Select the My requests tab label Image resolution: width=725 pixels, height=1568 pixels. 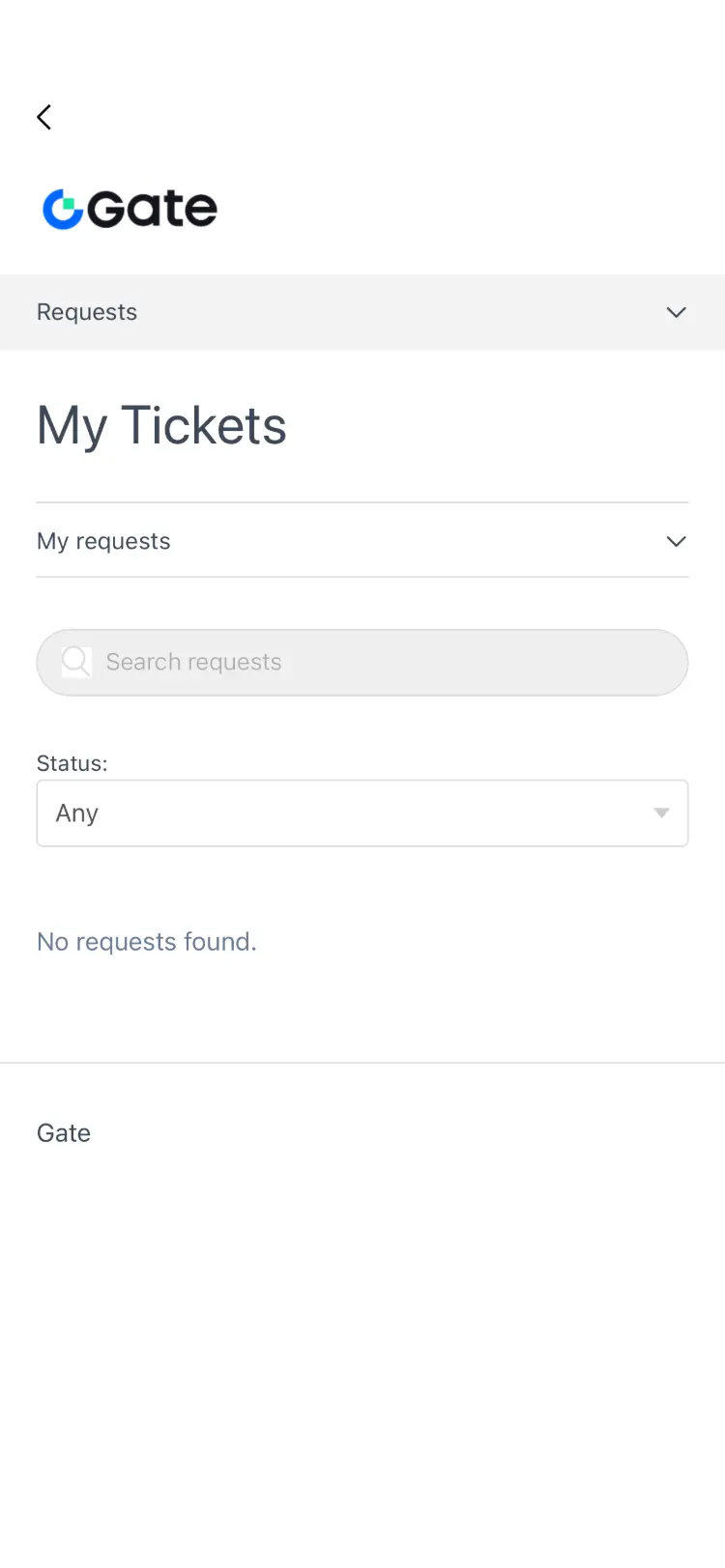click(103, 541)
